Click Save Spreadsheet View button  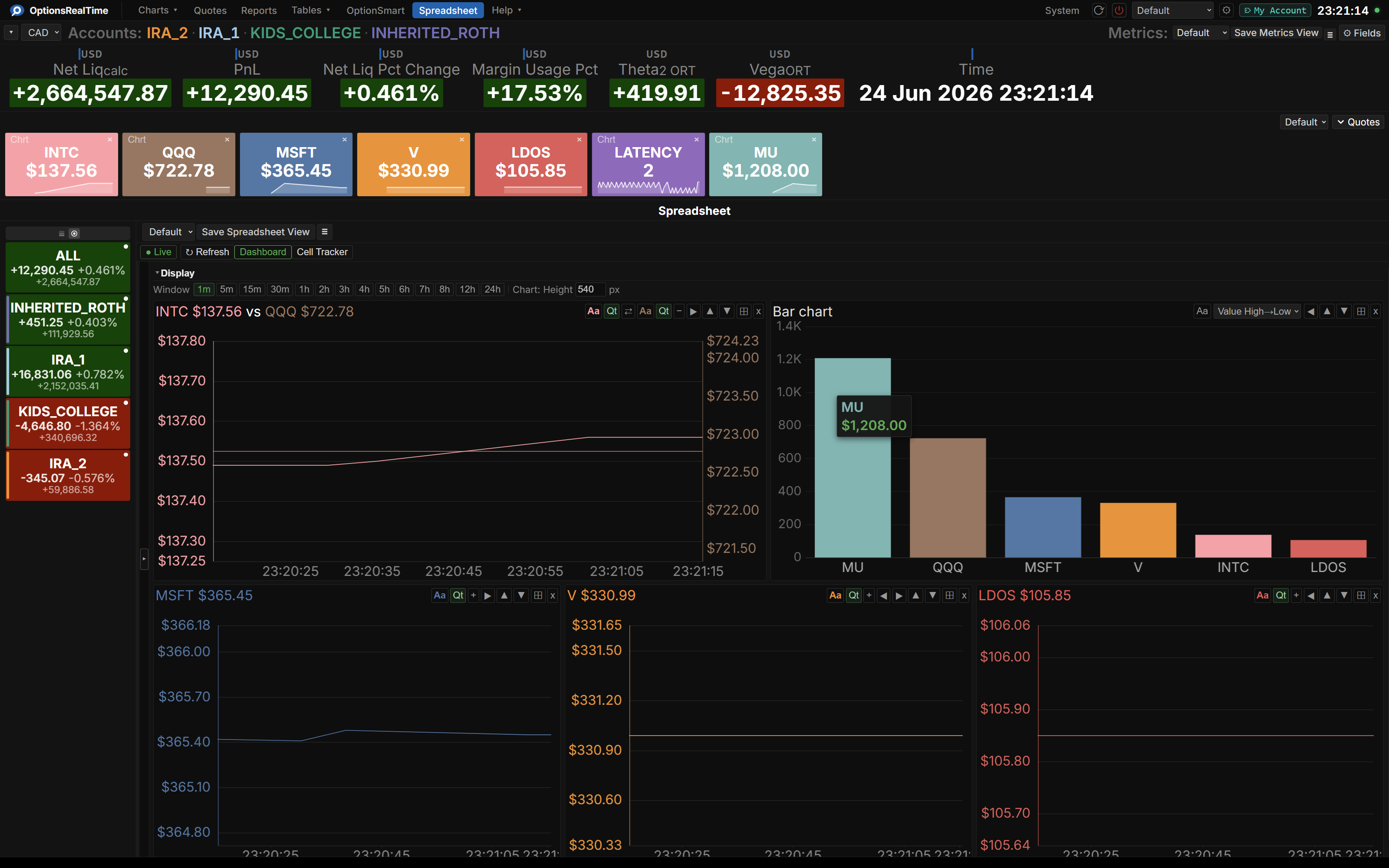tap(255, 231)
